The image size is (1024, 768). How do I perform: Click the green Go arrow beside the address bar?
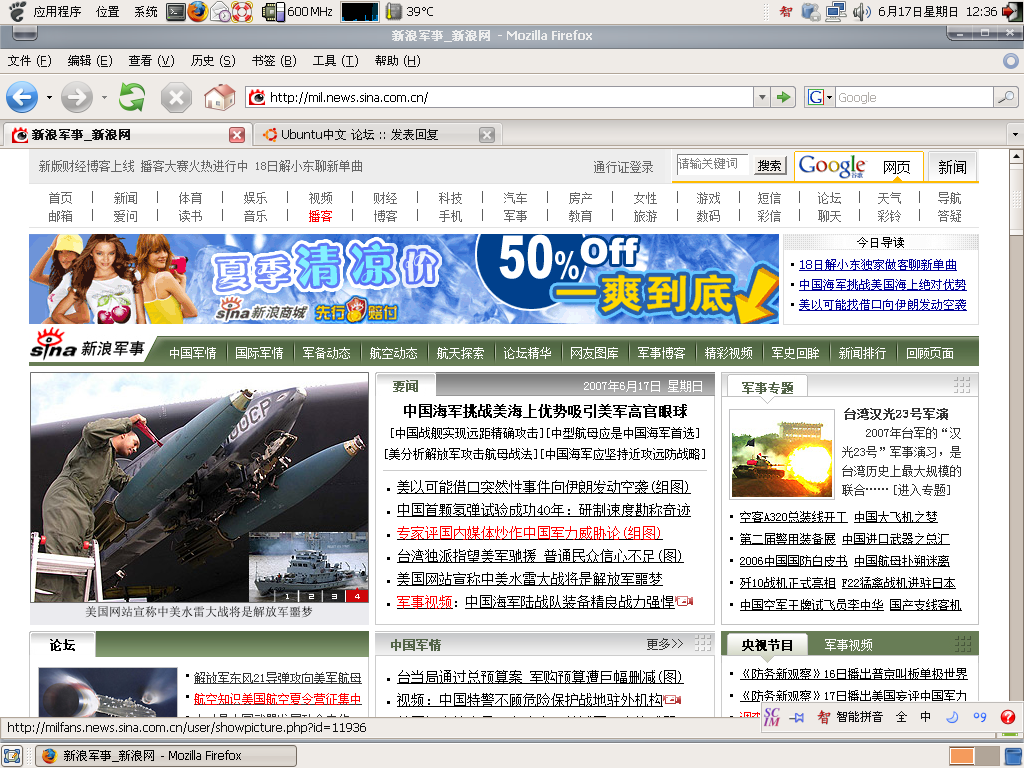(x=782, y=97)
